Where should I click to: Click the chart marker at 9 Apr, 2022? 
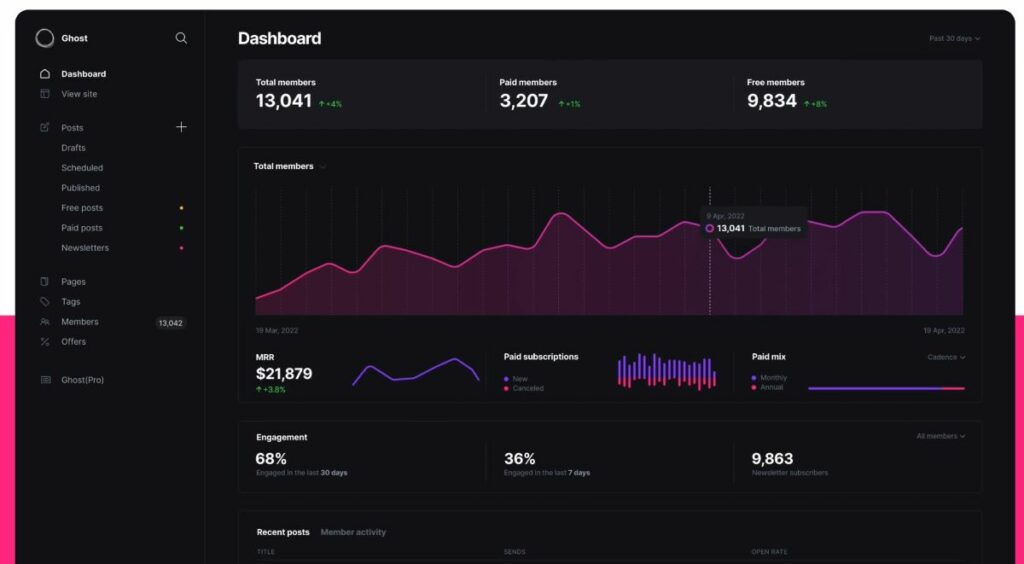click(x=709, y=228)
